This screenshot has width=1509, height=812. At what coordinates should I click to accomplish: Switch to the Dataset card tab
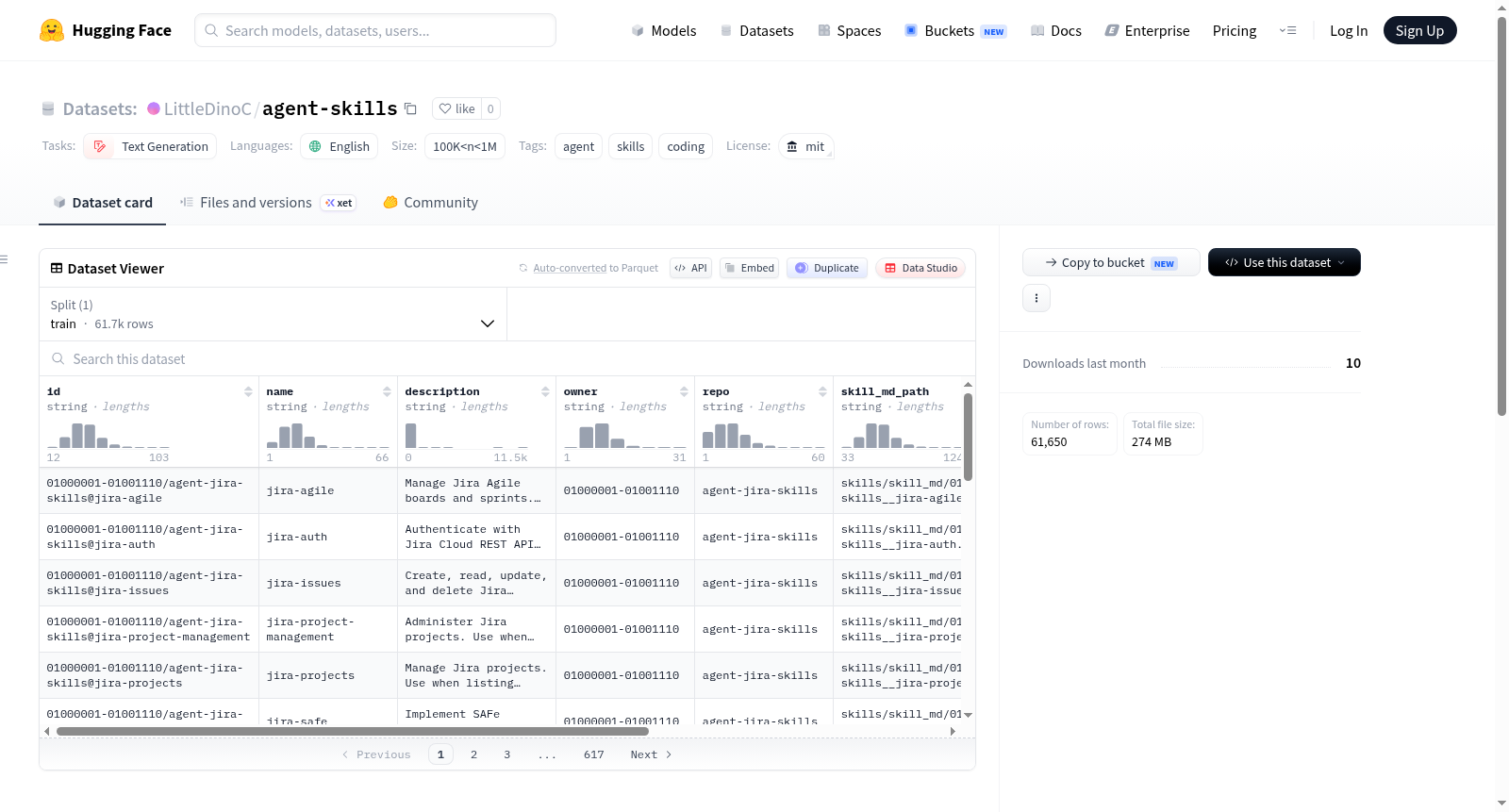[x=103, y=202]
